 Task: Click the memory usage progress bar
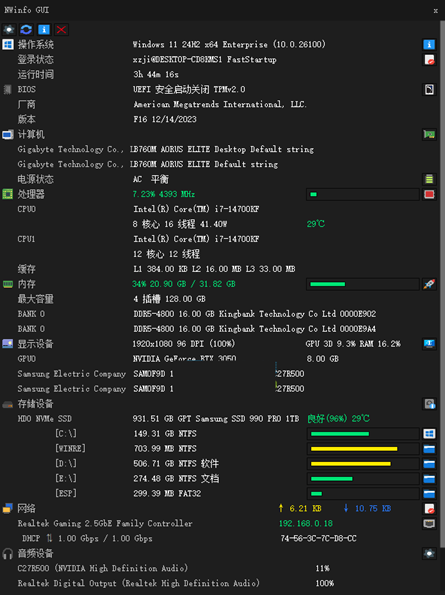363,284
